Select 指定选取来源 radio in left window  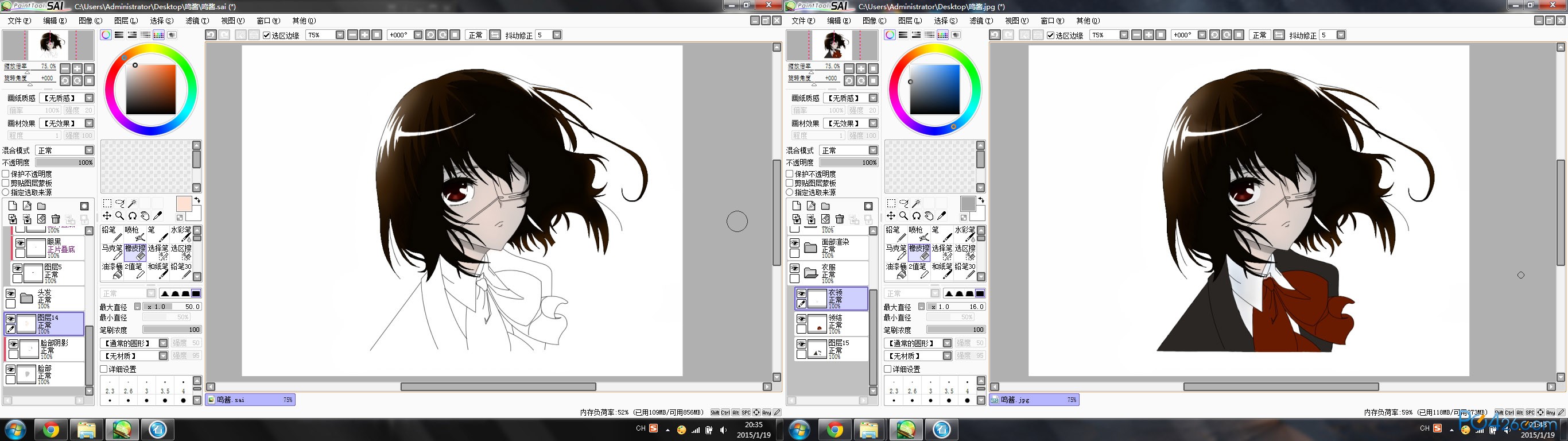click(x=6, y=192)
